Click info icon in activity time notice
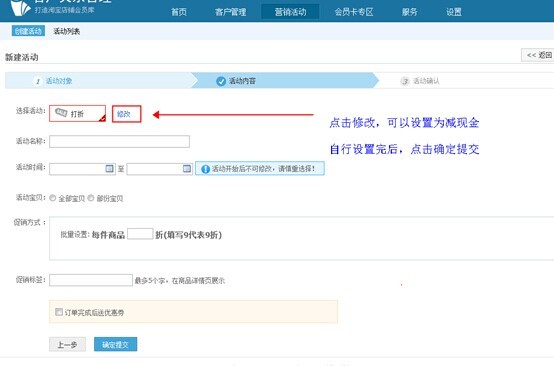 pyautogui.click(x=205, y=169)
